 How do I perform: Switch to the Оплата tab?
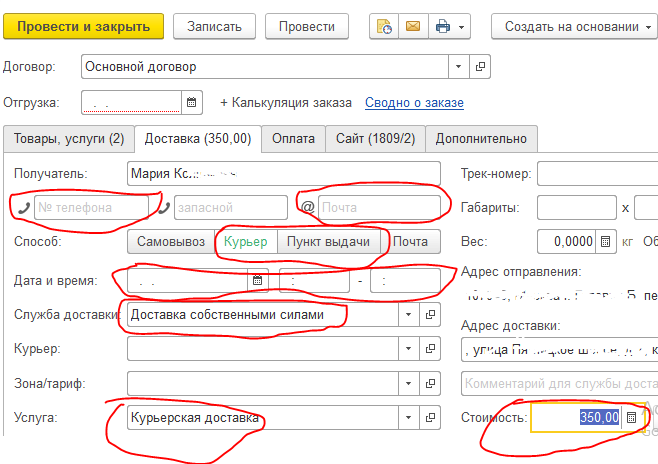294,139
